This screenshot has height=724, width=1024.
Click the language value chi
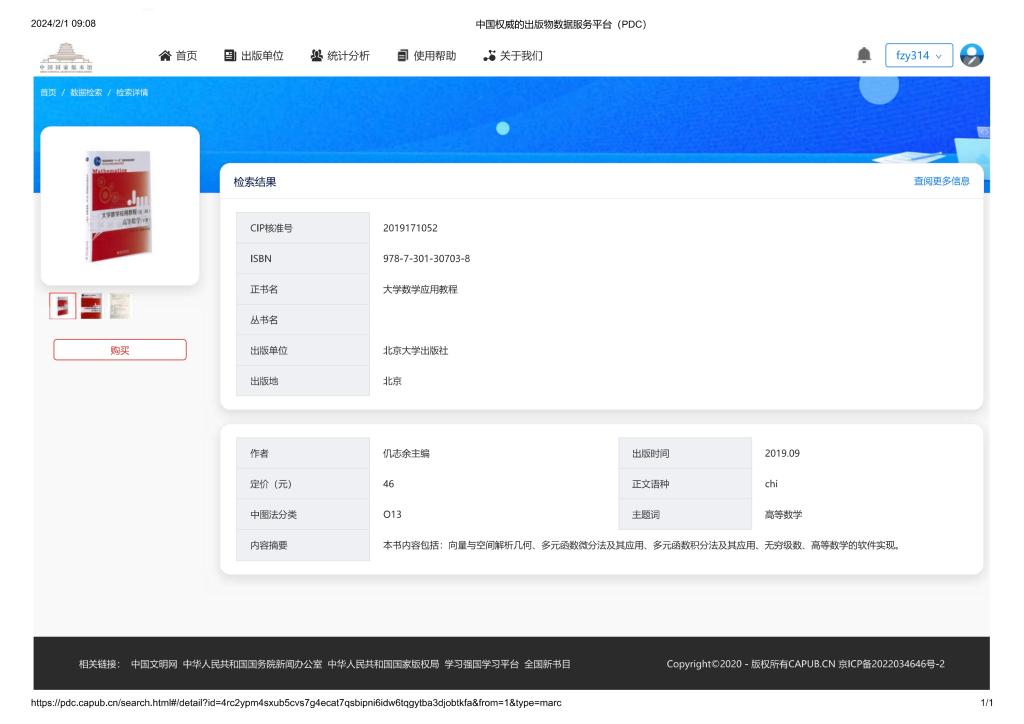[x=771, y=484]
